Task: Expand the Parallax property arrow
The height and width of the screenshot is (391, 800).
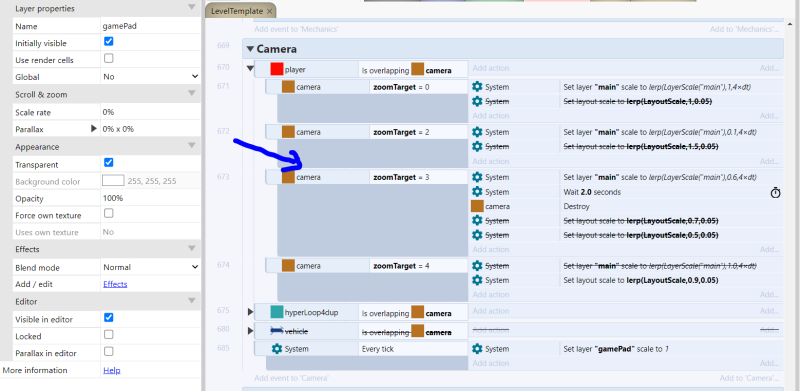Action: tap(93, 129)
